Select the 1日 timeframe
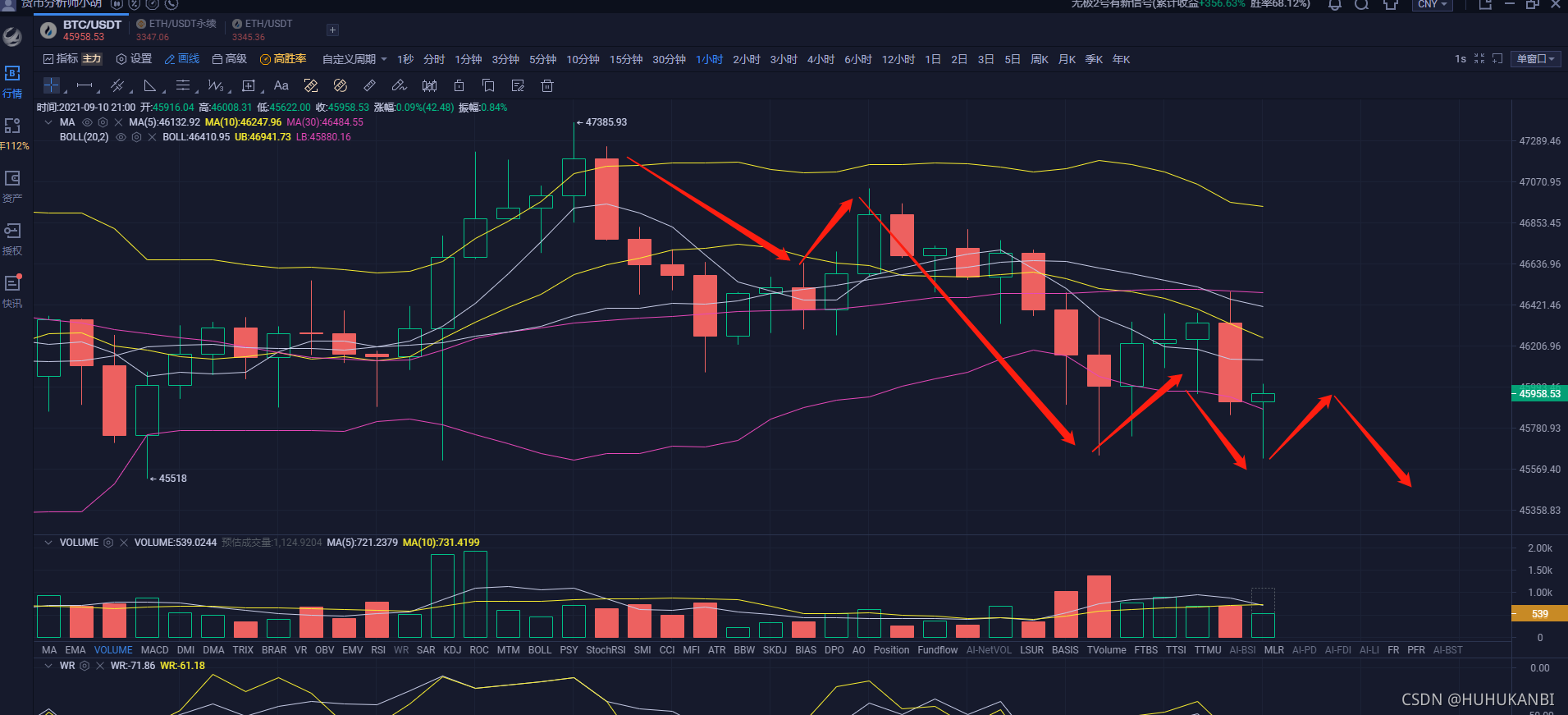The height and width of the screenshot is (715, 1568). click(933, 59)
